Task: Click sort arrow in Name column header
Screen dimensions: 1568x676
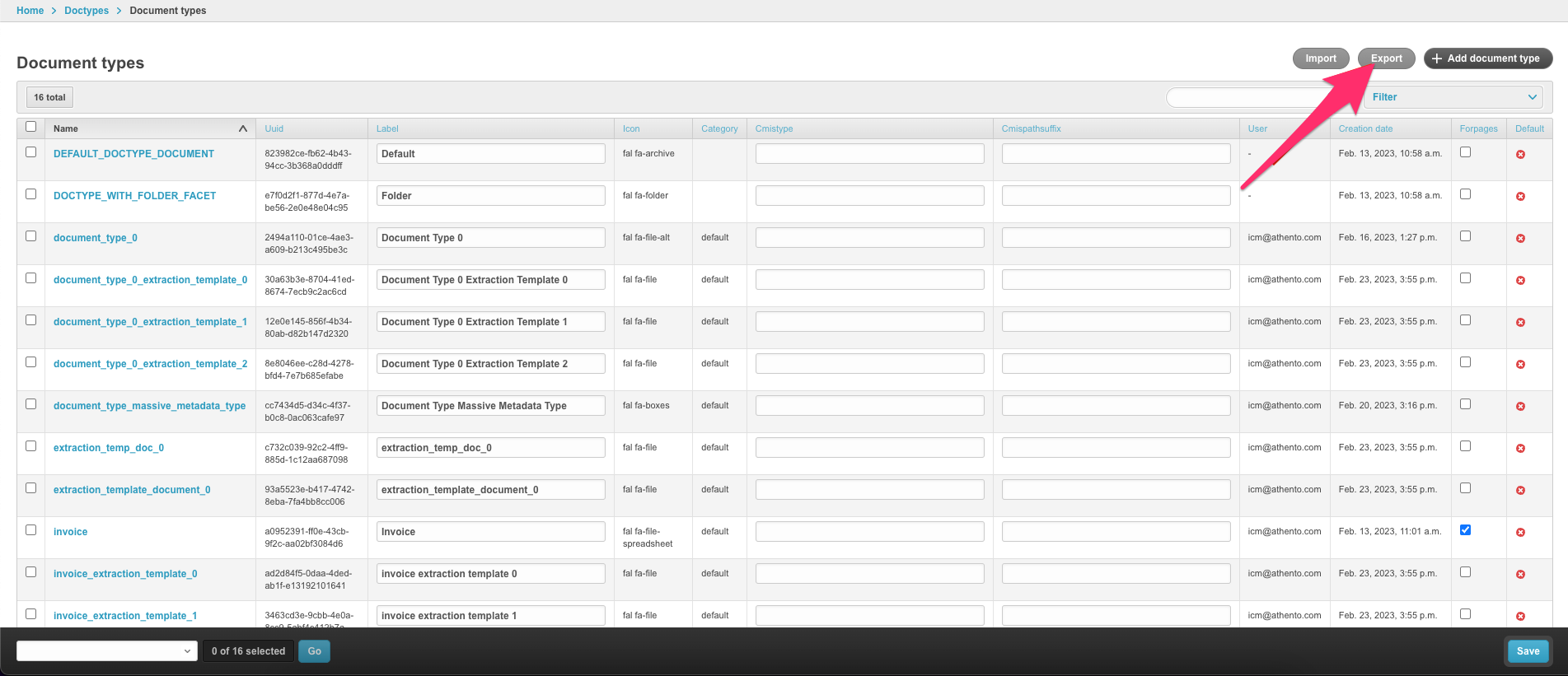Action: pyautogui.click(x=242, y=128)
